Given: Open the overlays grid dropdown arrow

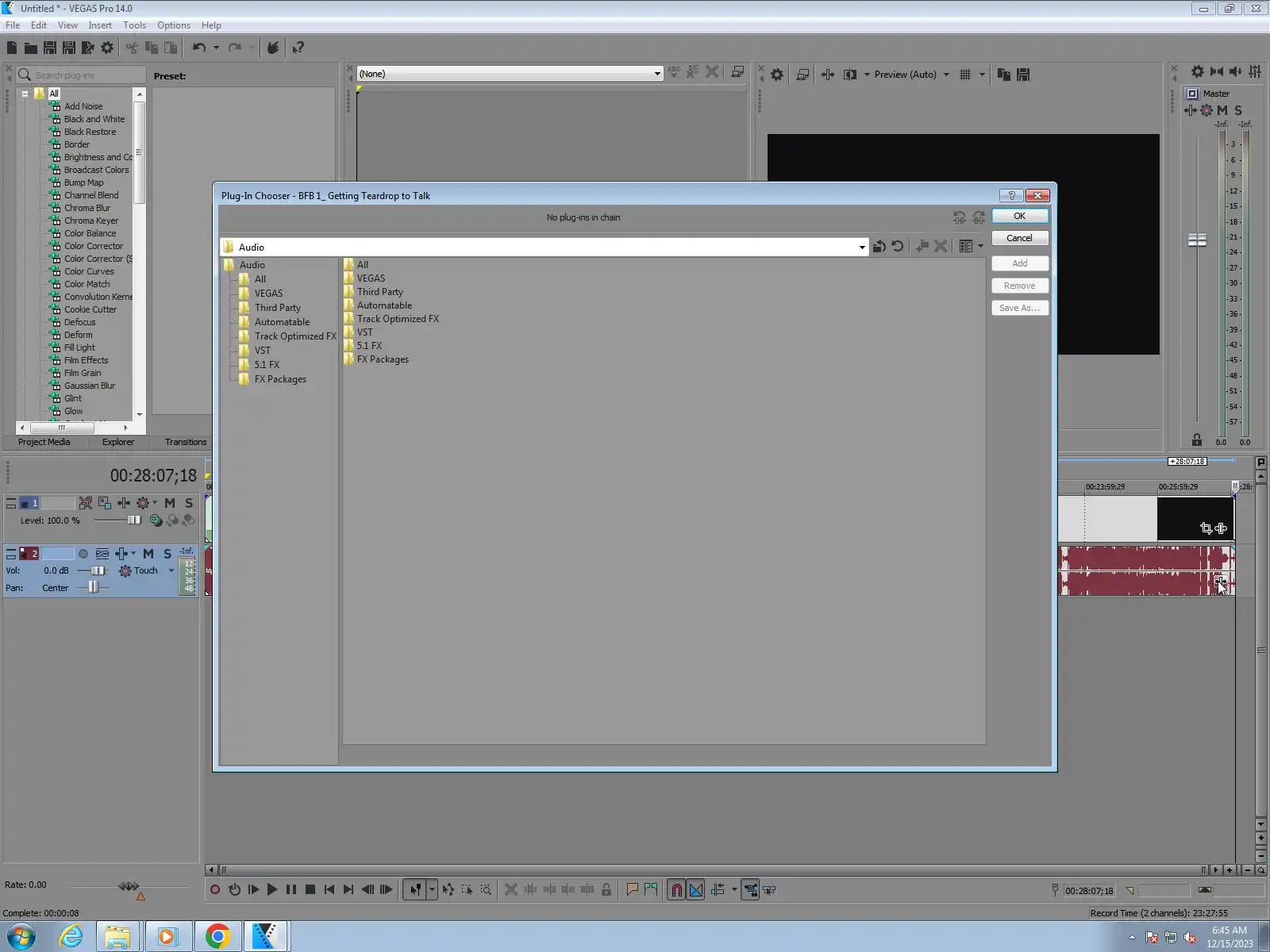Looking at the screenshot, I should point(982,75).
